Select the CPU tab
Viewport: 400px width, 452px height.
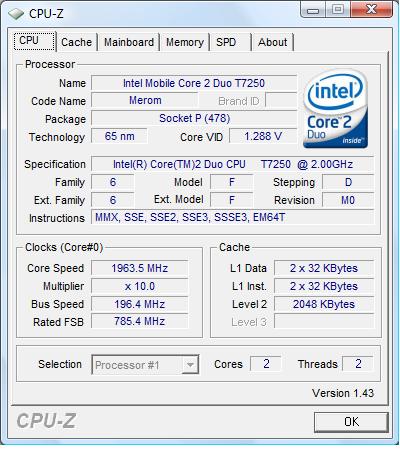(x=34, y=41)
